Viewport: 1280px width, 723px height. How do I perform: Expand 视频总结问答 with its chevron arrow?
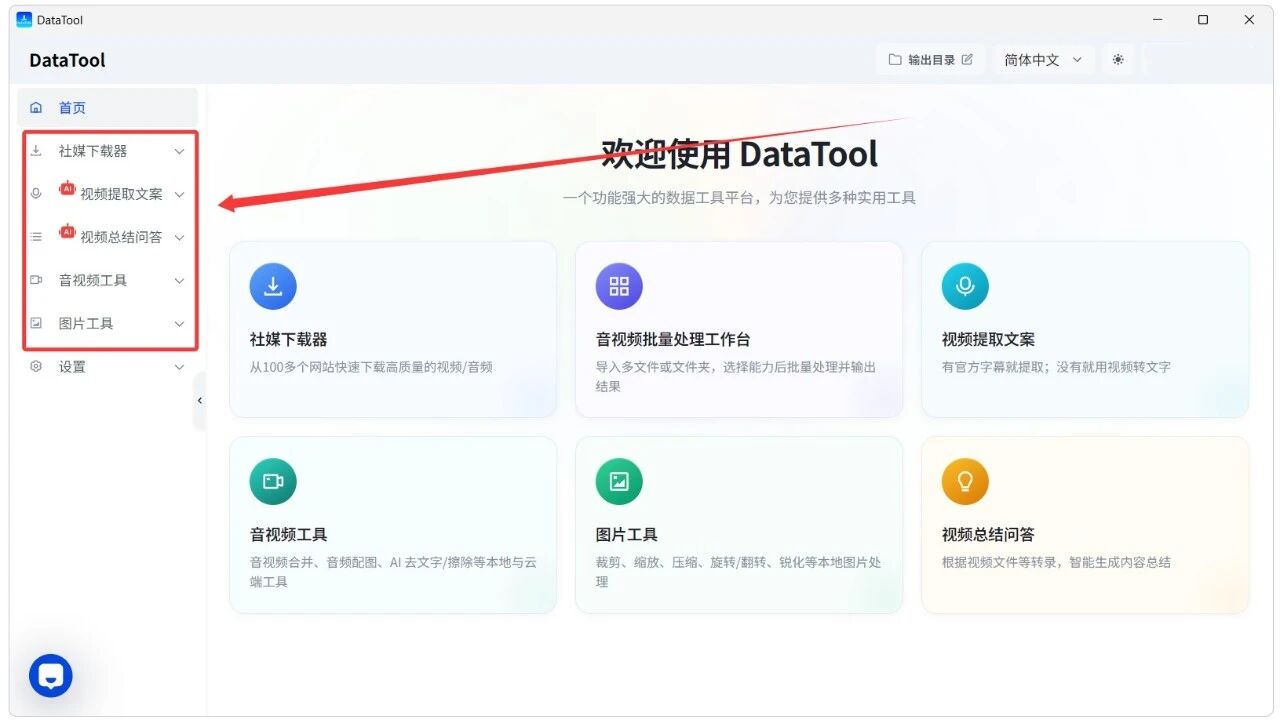(x=180, y=237)
